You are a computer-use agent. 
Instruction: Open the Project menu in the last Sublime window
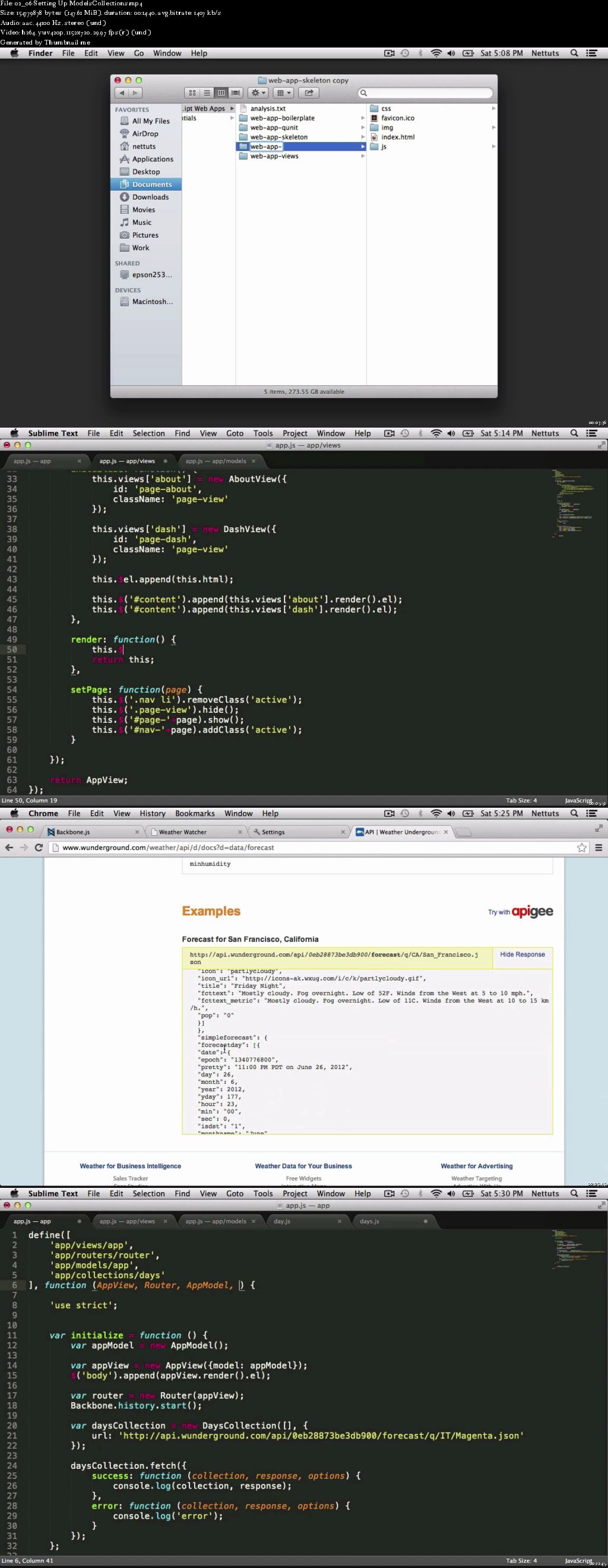point(294,1194)
